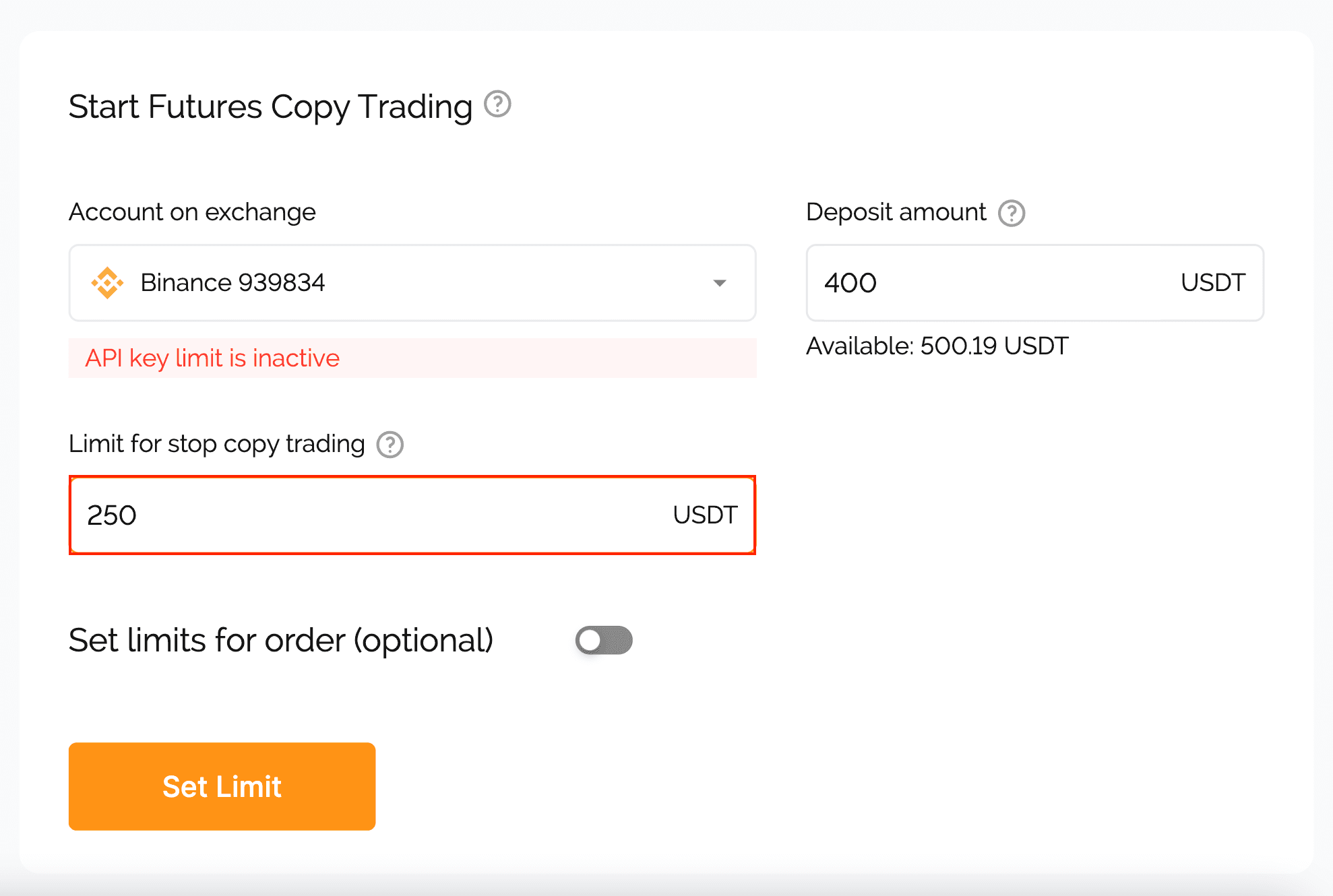The image size is (1333, 896).
Task: Click the white knob of the order limits switch
Action: pos(590,640)
